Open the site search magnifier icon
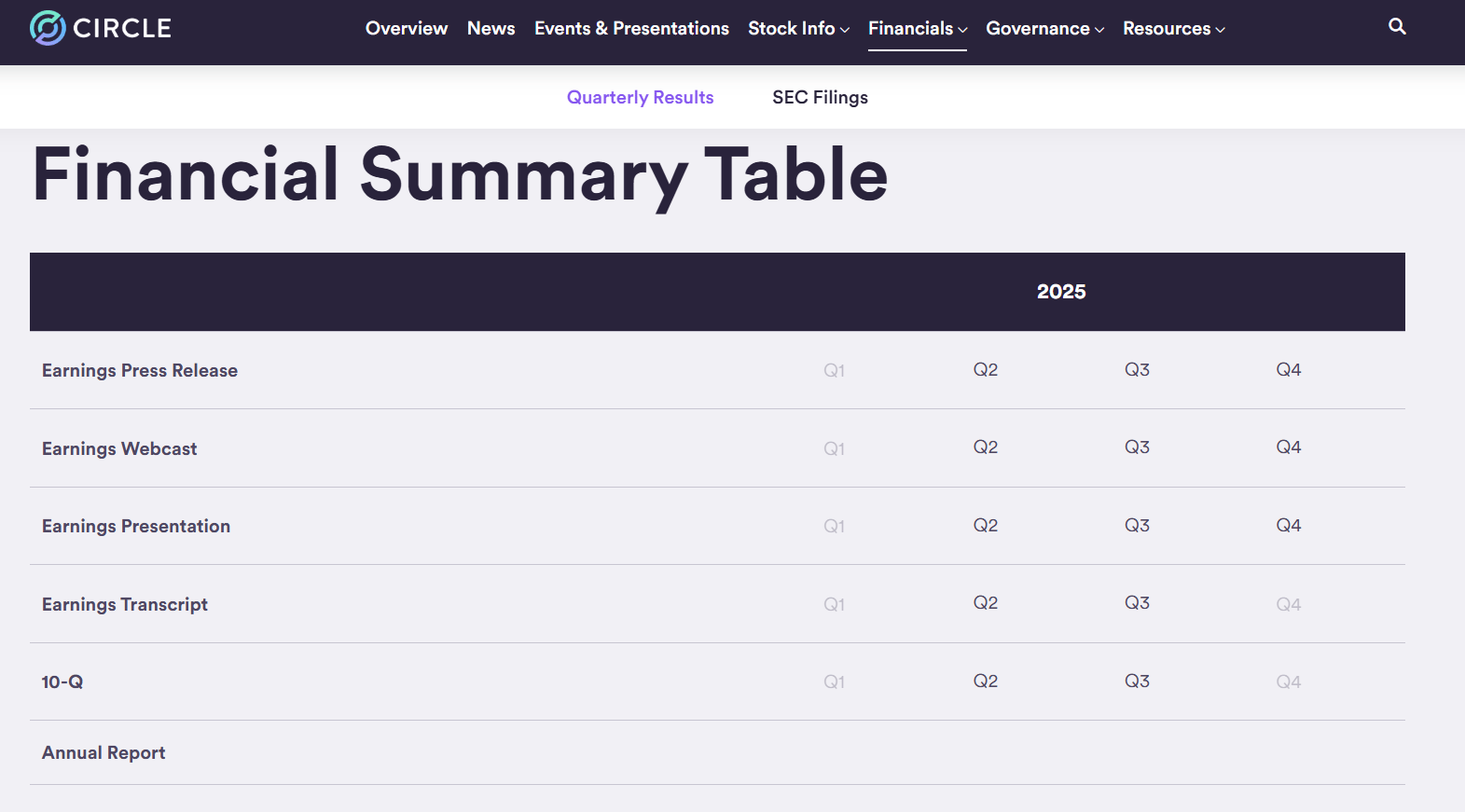1465x812 pixels. click(x=1396, y=27)
